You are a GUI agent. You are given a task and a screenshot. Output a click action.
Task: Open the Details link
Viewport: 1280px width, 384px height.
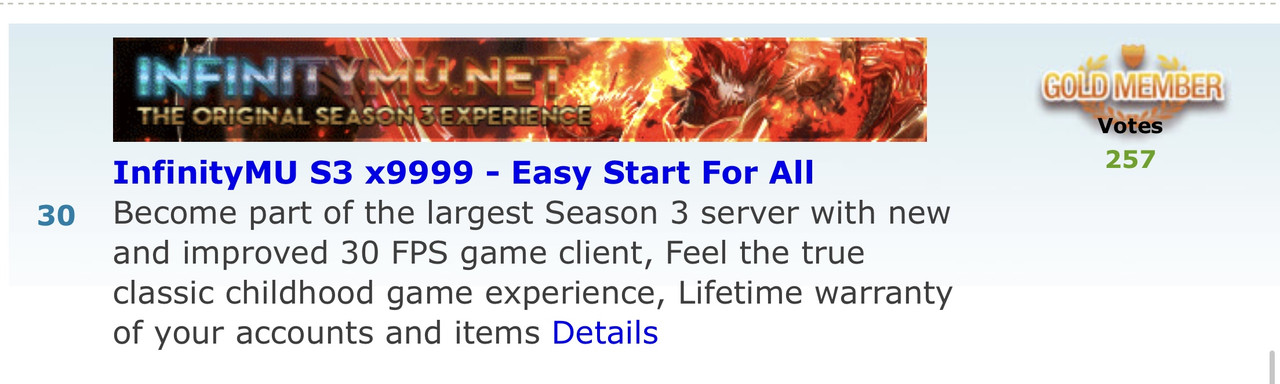tap(605, 333)
